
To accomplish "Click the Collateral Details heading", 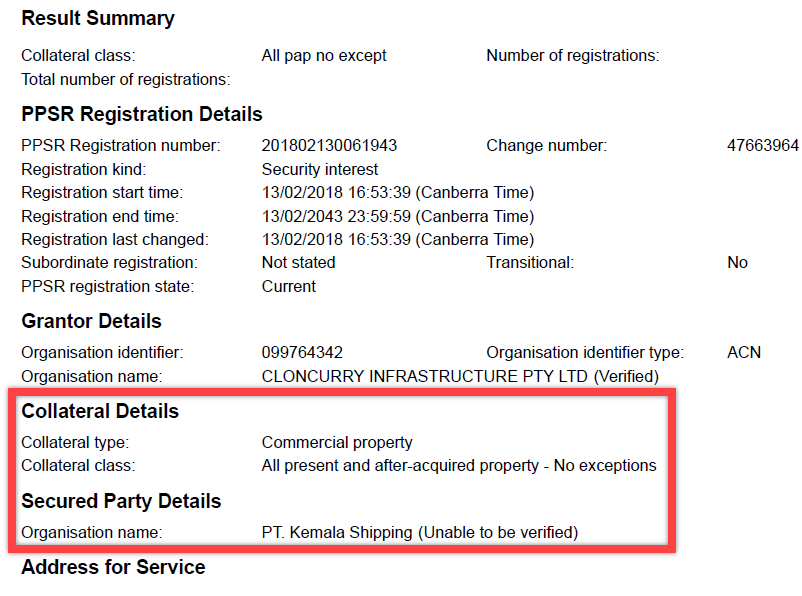I will coord(100,411).
